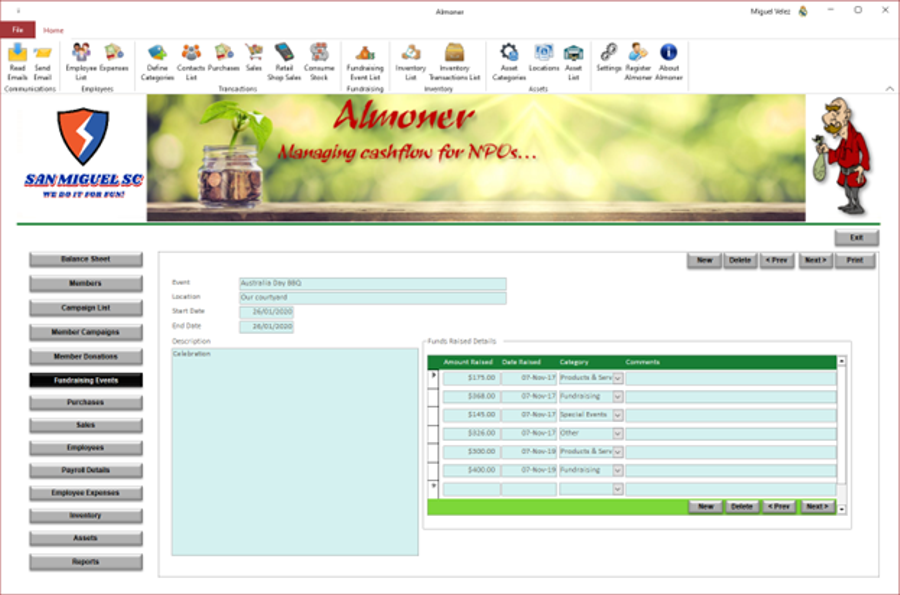Click Delete in Funds Raised Details footer

[x=742, y=507]
